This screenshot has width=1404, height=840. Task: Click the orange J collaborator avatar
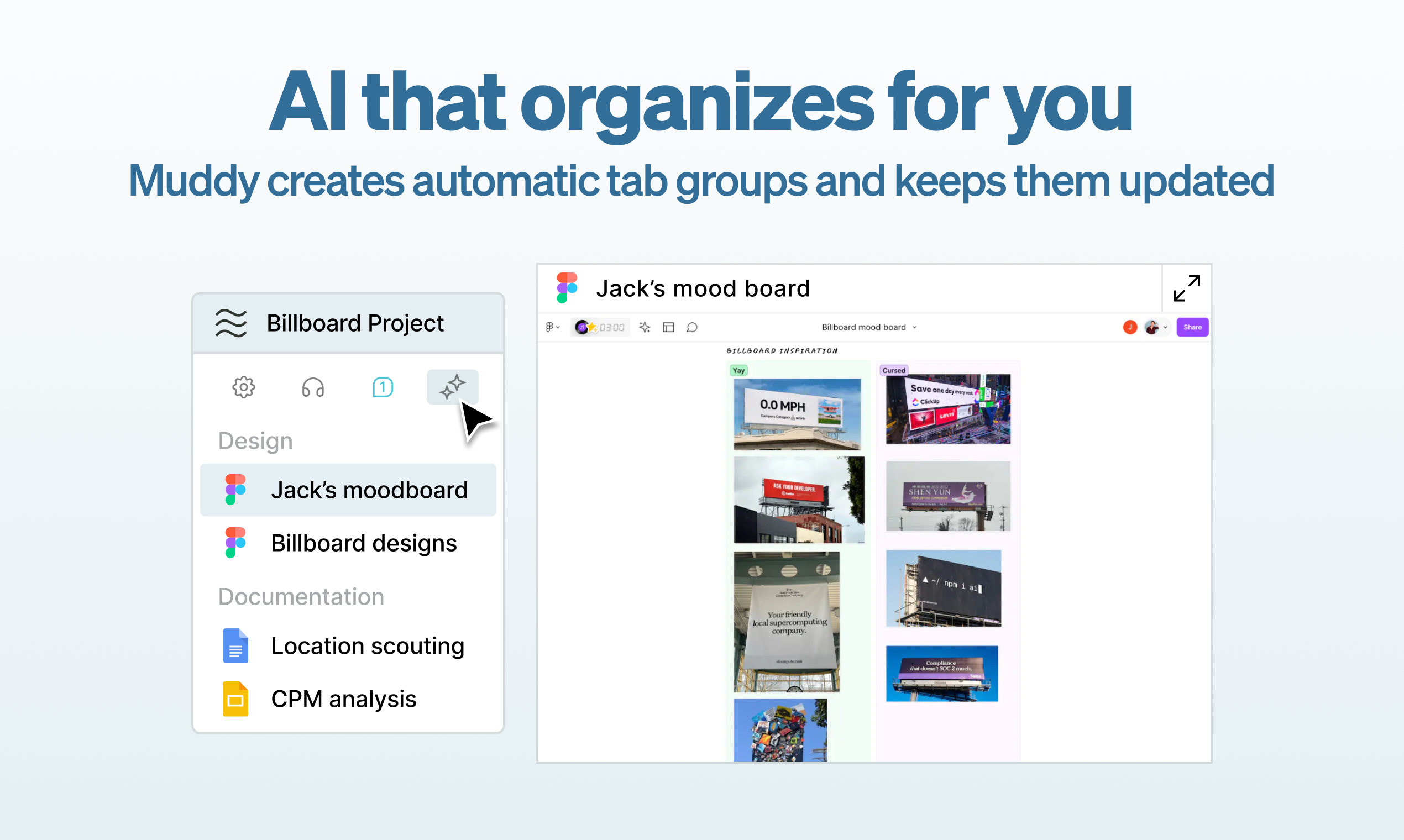[1130, 327]
